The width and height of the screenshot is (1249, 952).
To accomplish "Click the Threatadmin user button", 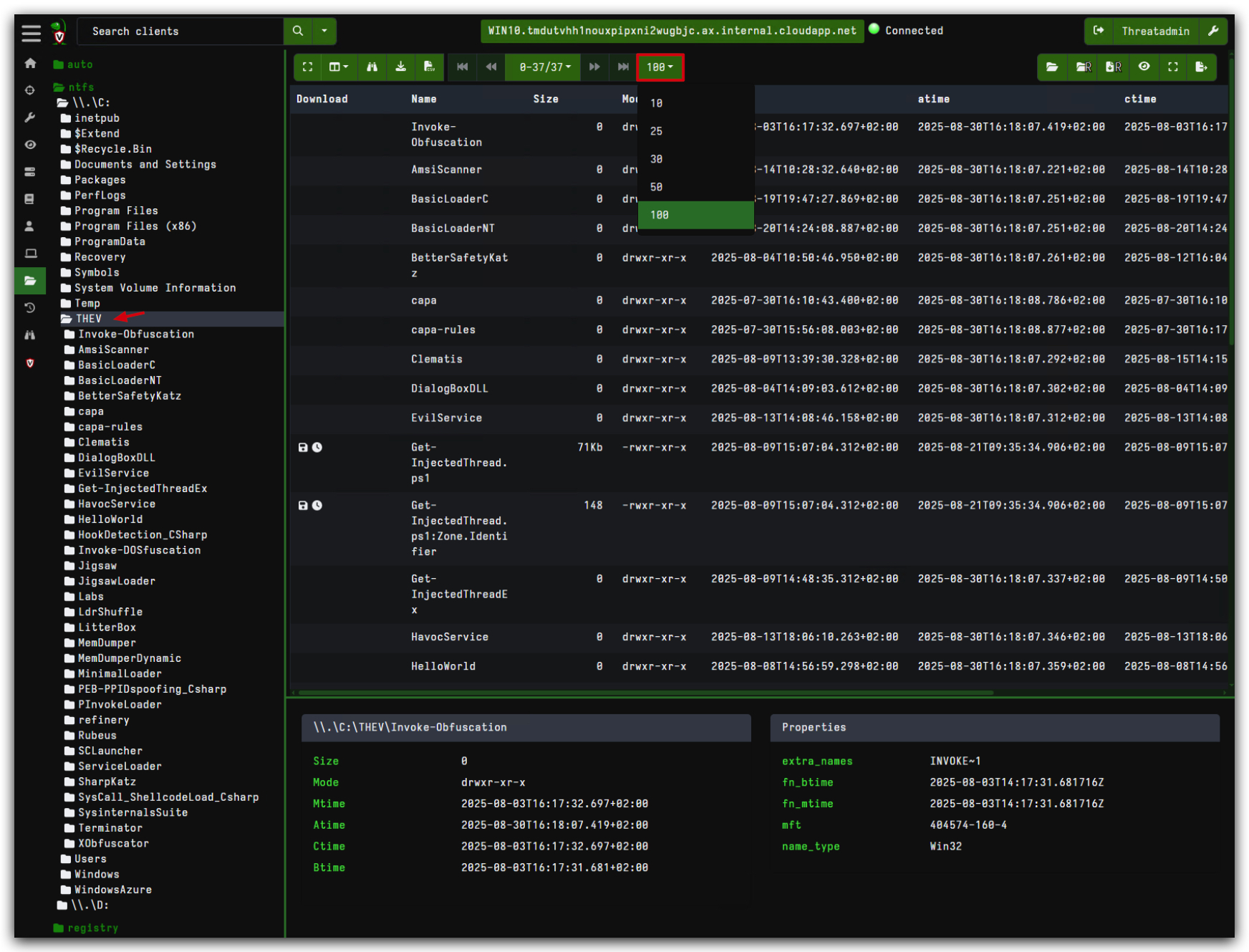I will click(x=1155, y=31).
